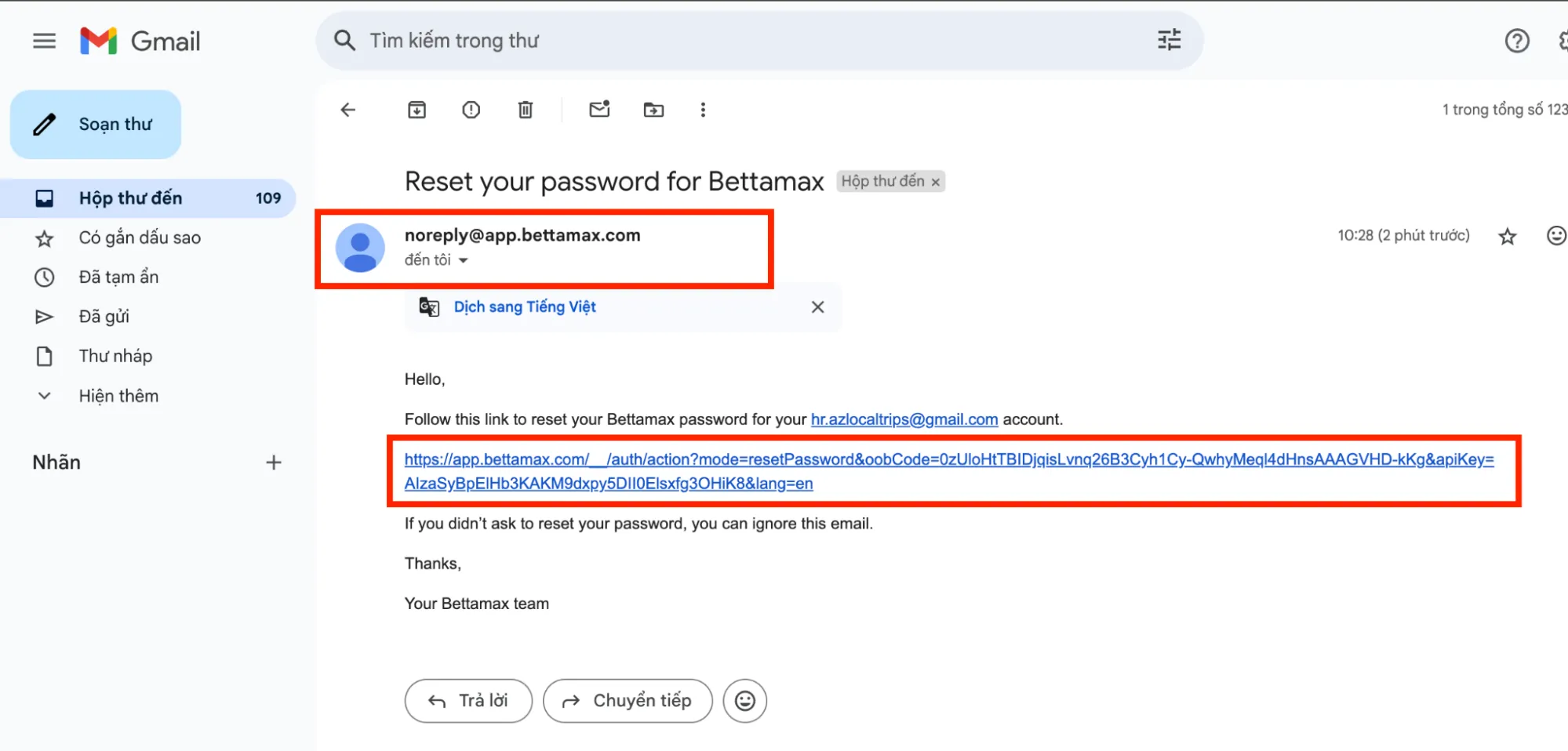This screenshot has height=751, width=1568.
Task: Click the "Soạn thư" compose button
Action: click(96, 125)
